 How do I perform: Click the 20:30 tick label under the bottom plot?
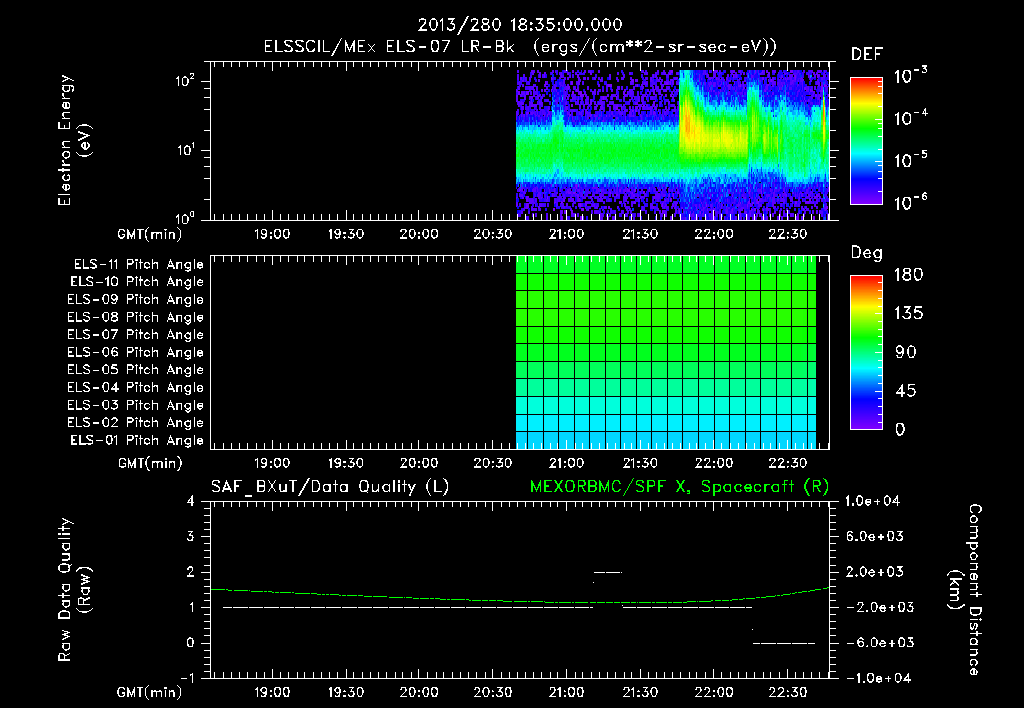click(x=492, y=692)
